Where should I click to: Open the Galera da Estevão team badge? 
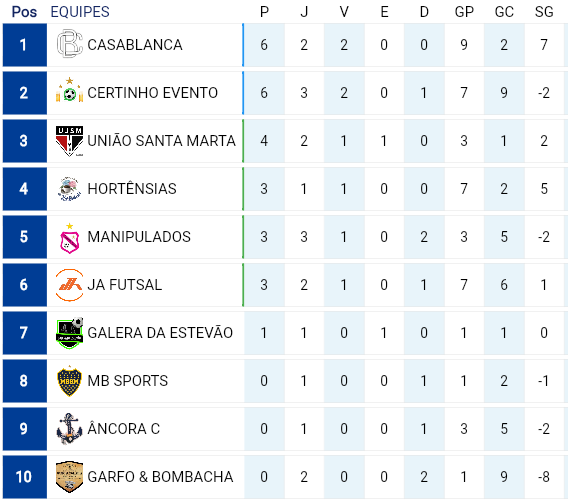tap(70, 333)
